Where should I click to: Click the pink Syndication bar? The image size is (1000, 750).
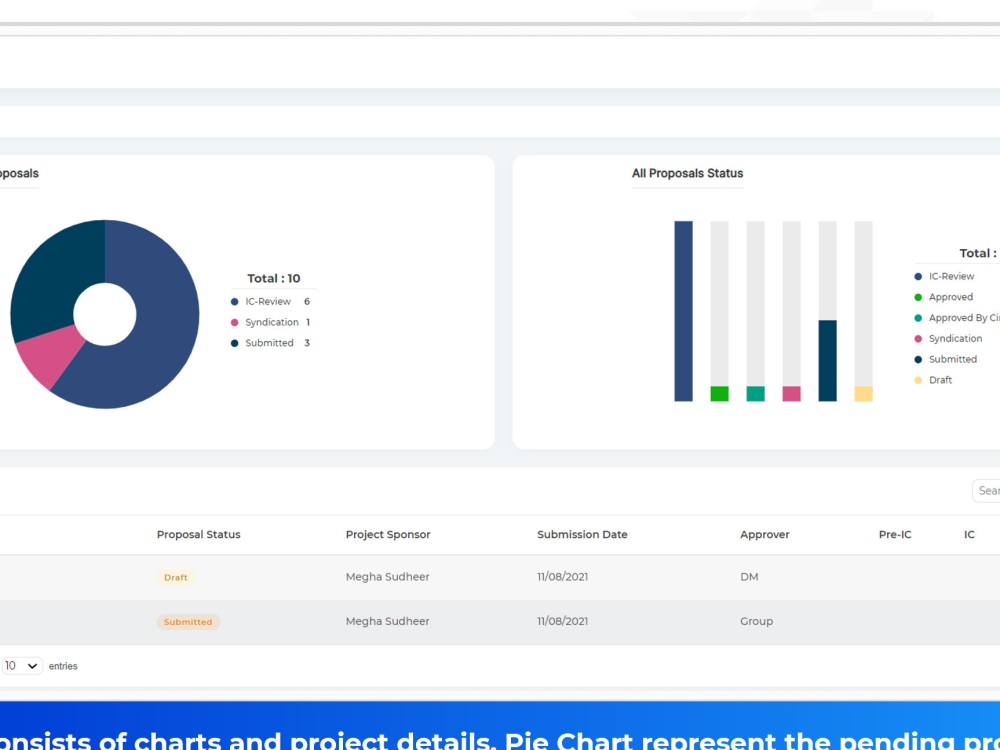coord(791,393)
